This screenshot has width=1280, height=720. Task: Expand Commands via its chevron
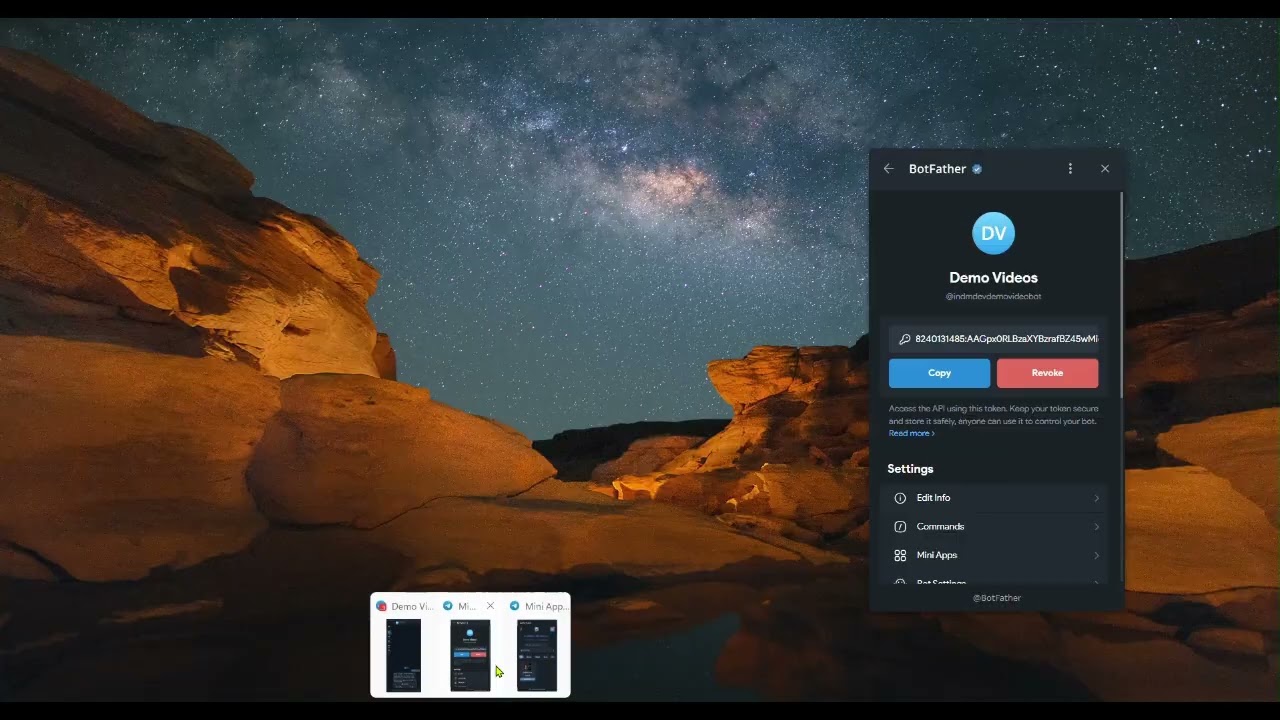coord(1096,527)
